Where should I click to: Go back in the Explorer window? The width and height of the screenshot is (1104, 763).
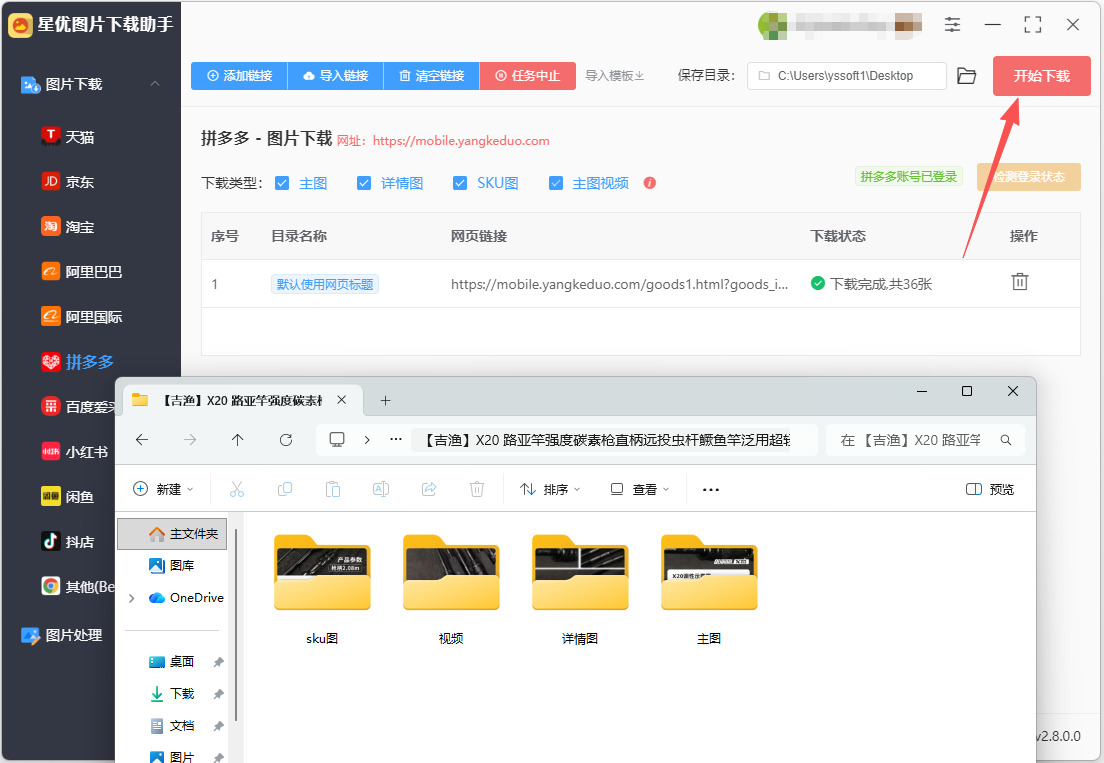coord(142,440)
